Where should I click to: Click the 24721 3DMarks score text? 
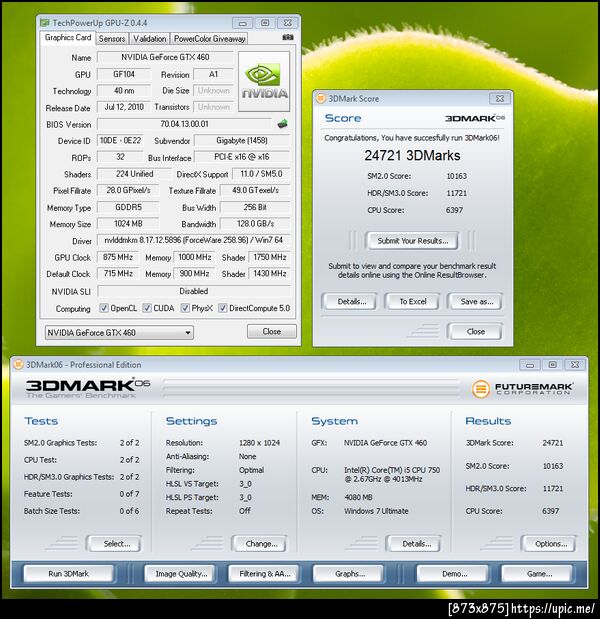(x=412, y=155)
